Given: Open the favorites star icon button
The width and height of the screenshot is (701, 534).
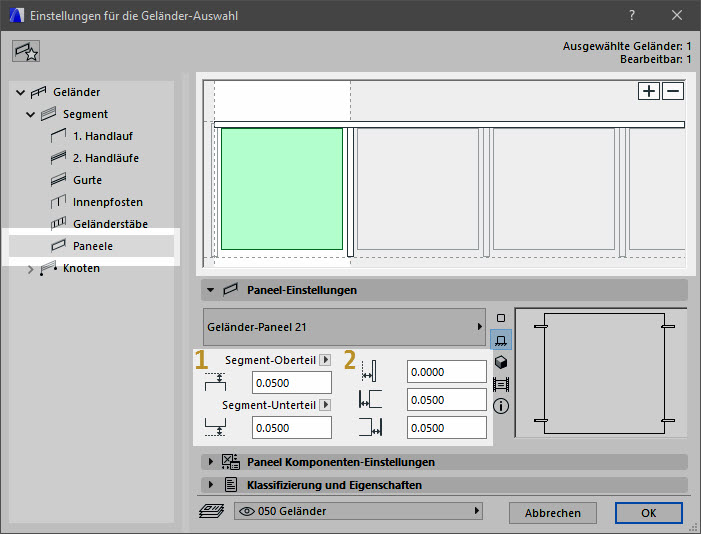Looking at the screenshot, I should (x=25, y=51).
